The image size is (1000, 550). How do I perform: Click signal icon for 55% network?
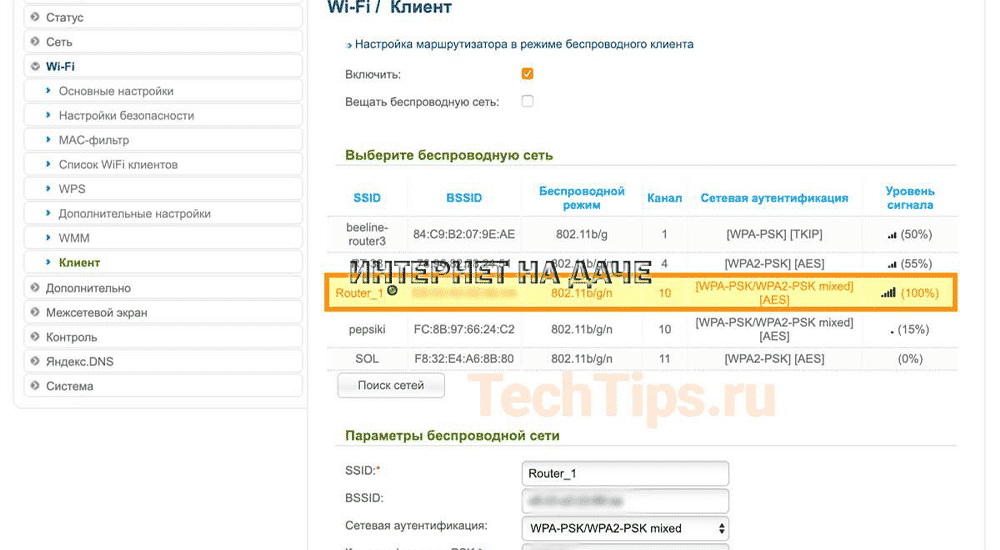(892, 265)
